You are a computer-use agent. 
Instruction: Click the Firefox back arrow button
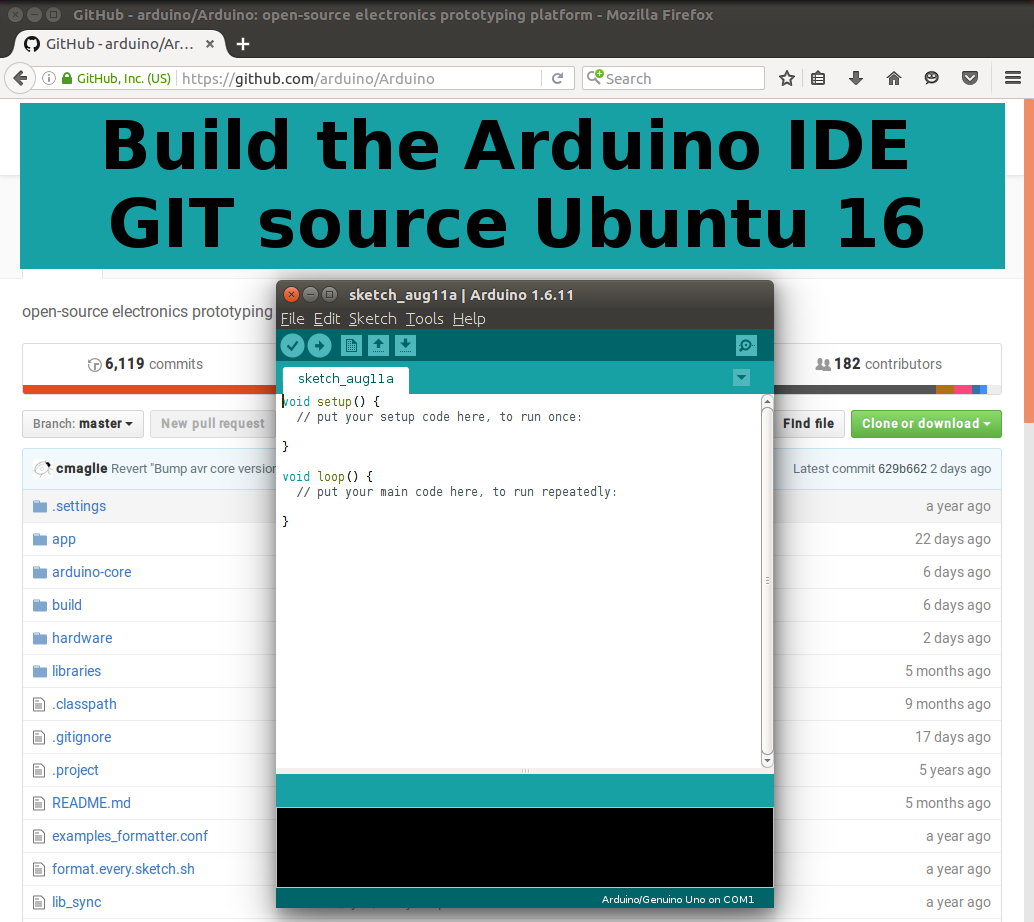click(20, 78)
